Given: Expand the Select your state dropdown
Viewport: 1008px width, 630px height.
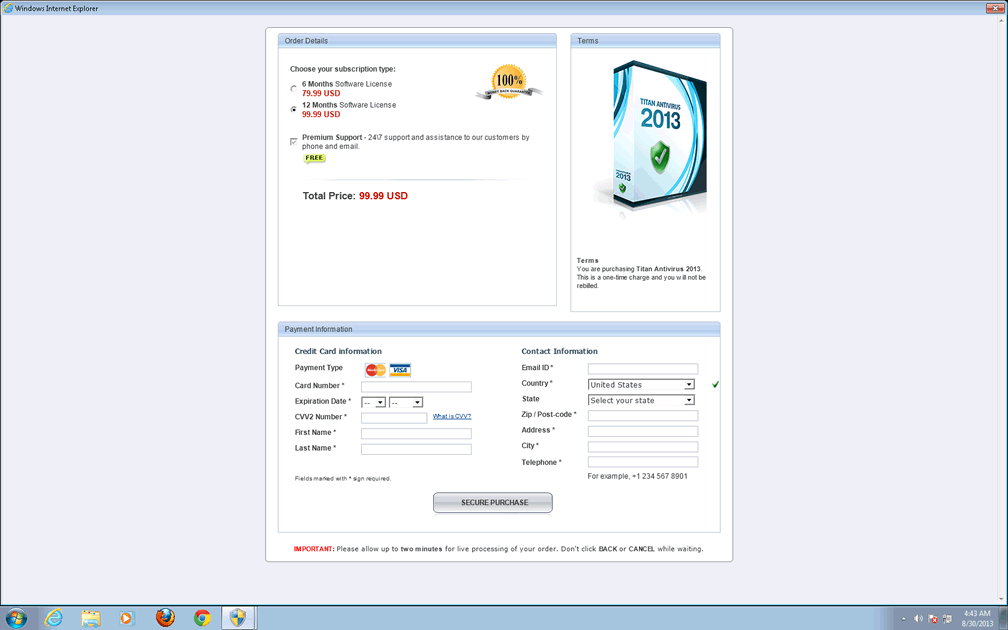Looking at the screenshot, I should click(x=641, y=400).
